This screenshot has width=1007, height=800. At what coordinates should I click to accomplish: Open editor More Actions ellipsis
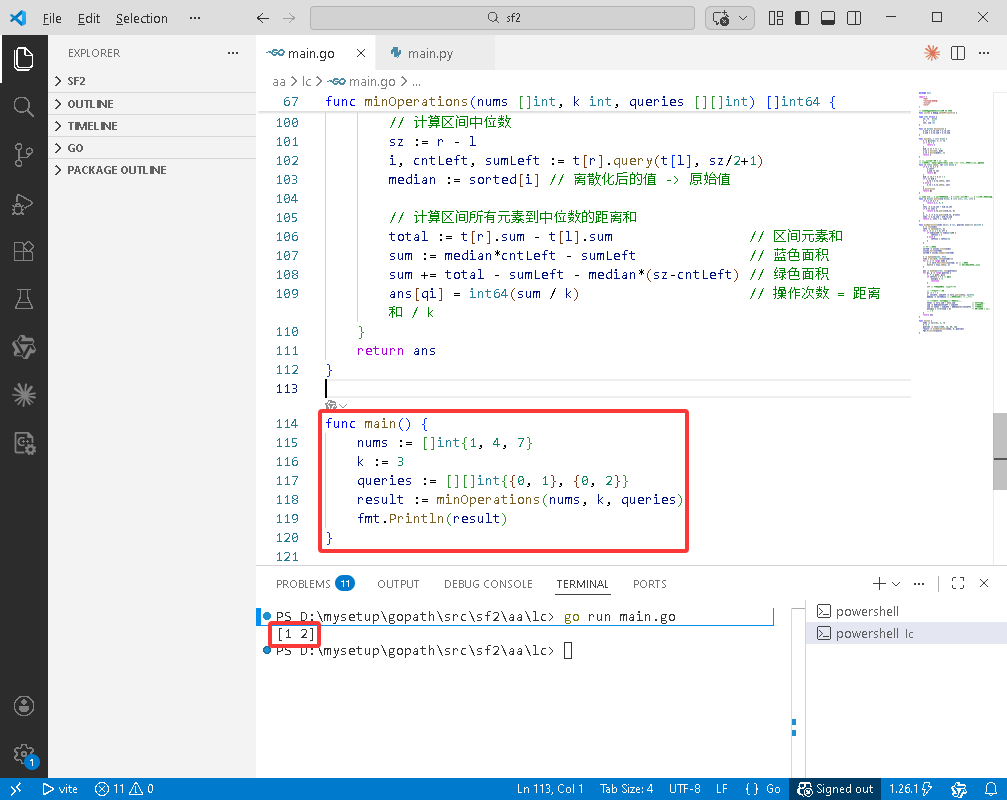(x=984, y=53)
